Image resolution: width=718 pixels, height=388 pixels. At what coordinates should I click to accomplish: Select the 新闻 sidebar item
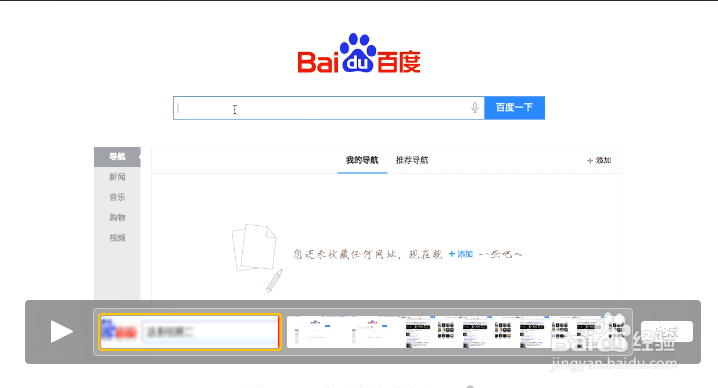pyautogui.click(x=117, y=177)
